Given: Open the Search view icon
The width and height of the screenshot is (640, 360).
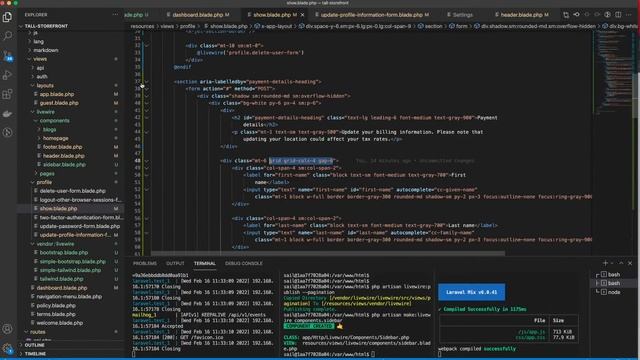Looking at the screenshot, I should [7, 36].
